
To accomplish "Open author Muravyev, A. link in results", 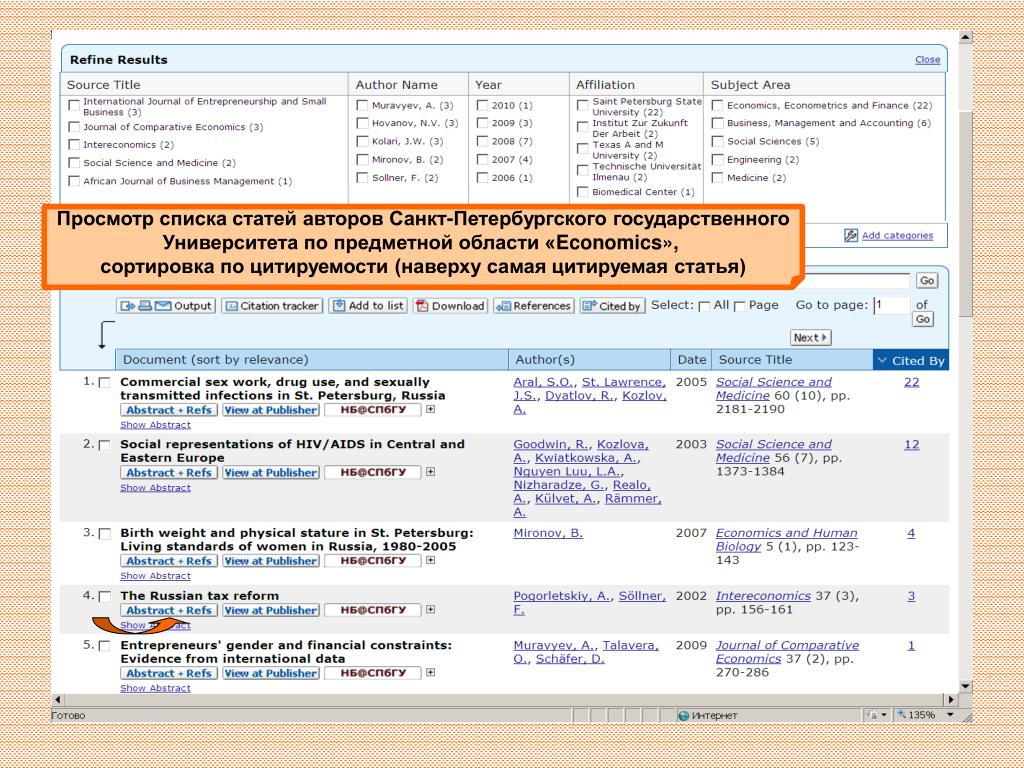I will coord(555,645).
